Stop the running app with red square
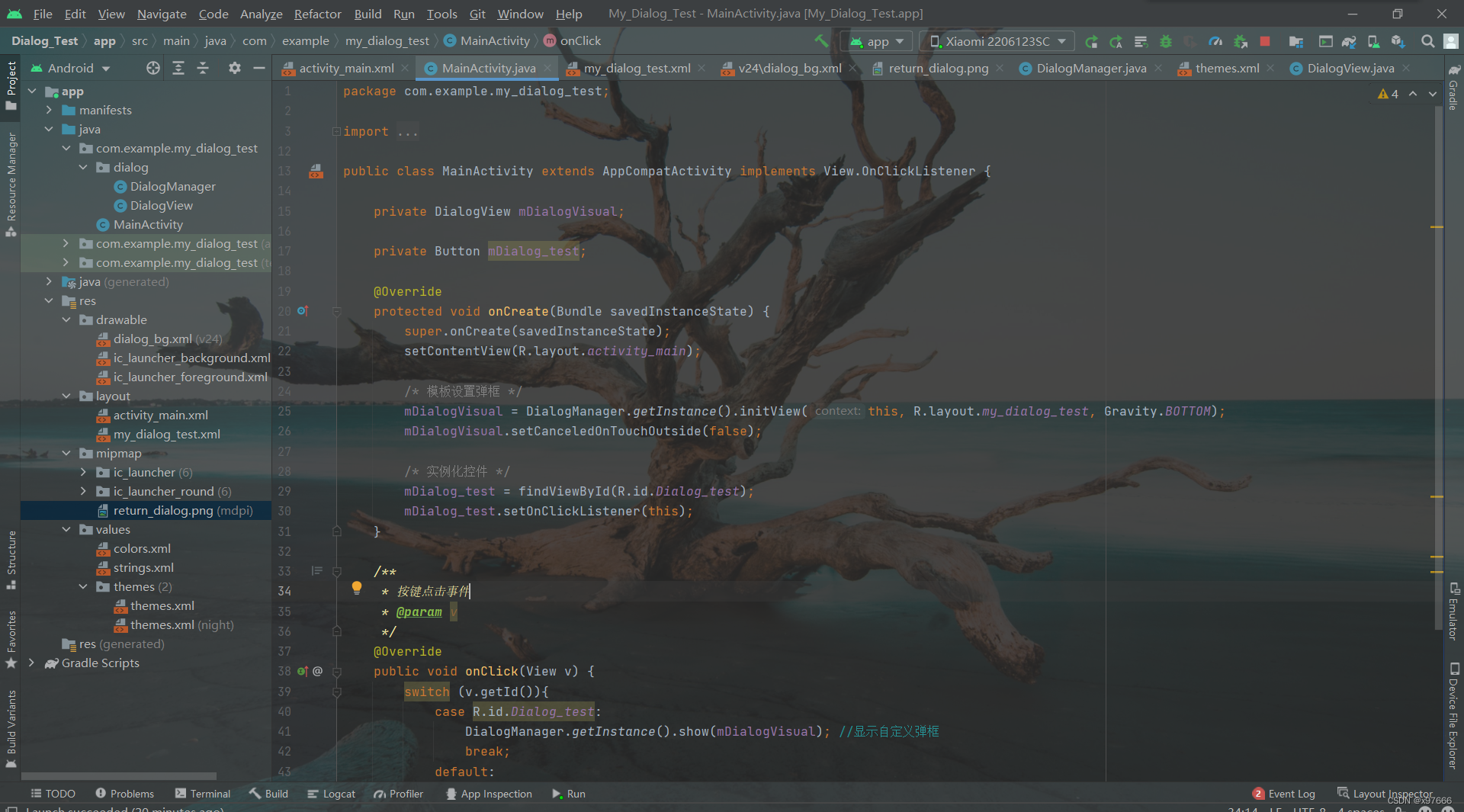 1265,41
